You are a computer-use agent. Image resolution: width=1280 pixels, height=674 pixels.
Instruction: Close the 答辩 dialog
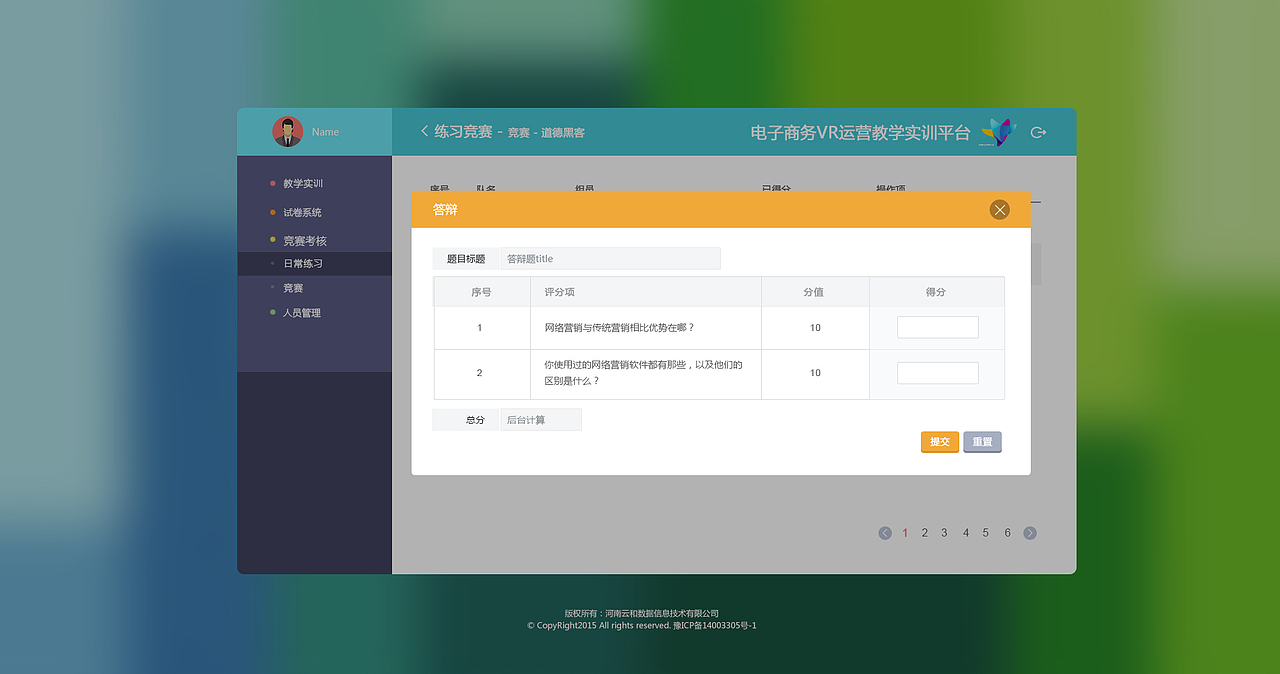(x=999, y=209)
